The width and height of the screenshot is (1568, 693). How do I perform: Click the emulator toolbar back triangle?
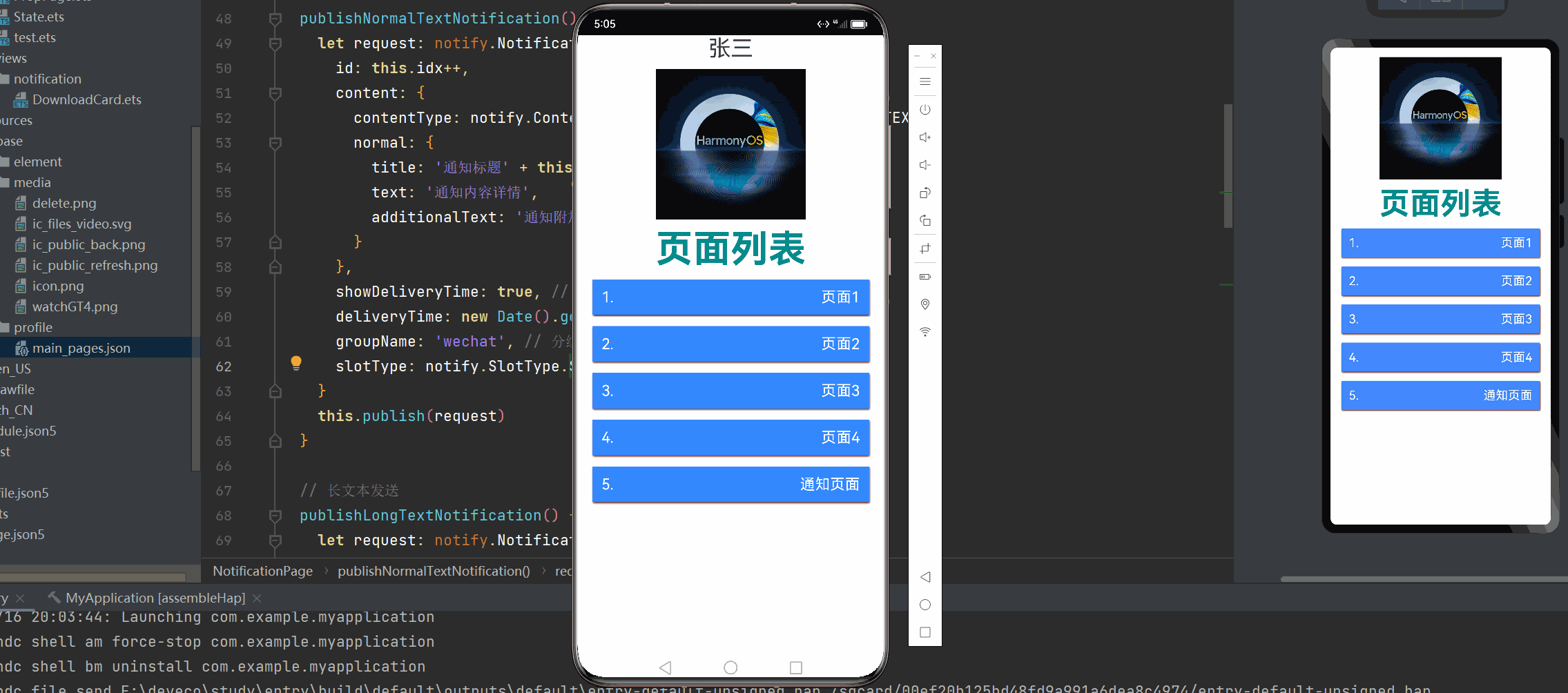[x=925, y=577]
